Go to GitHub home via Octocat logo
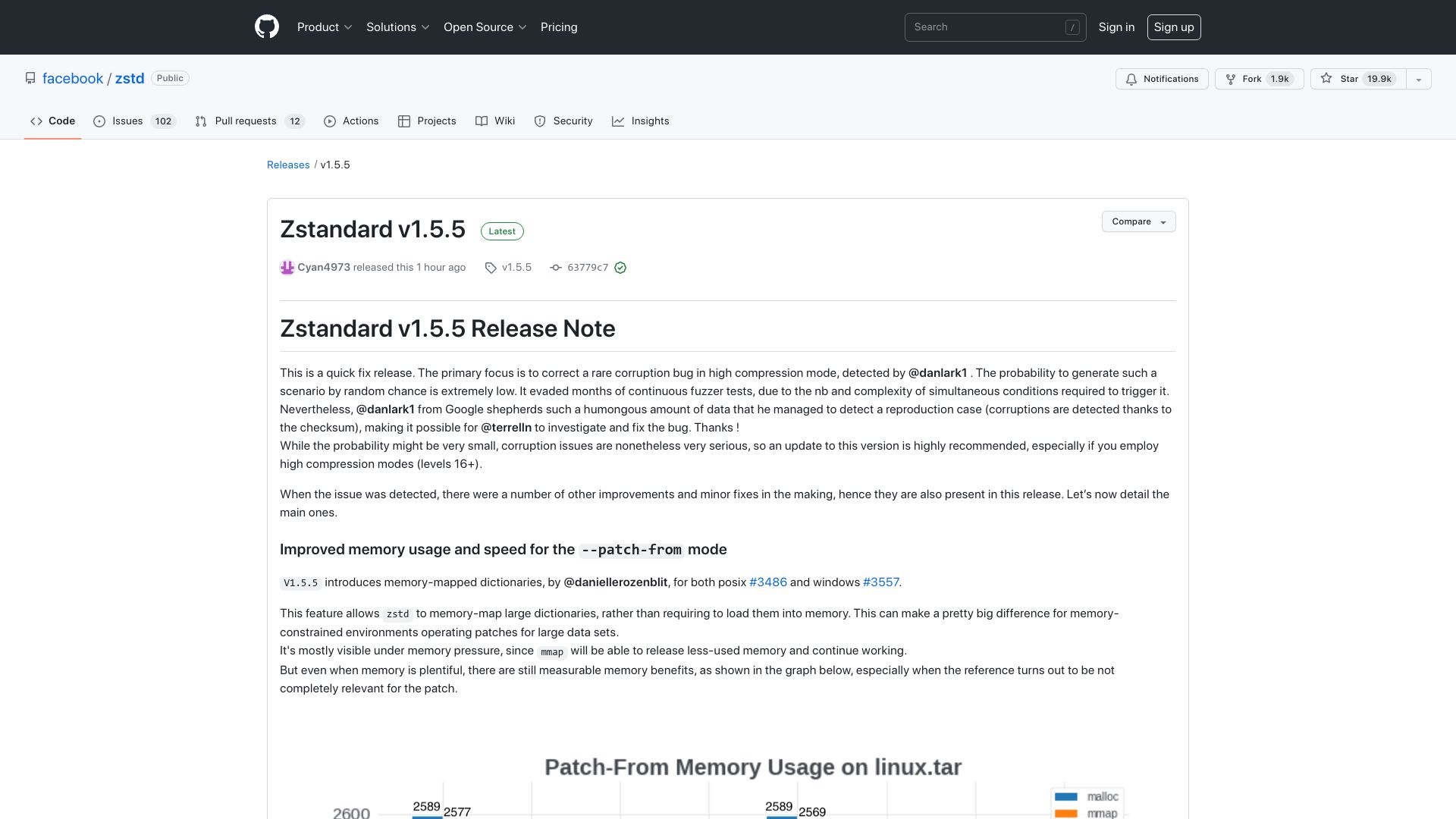 coord(267,27)
